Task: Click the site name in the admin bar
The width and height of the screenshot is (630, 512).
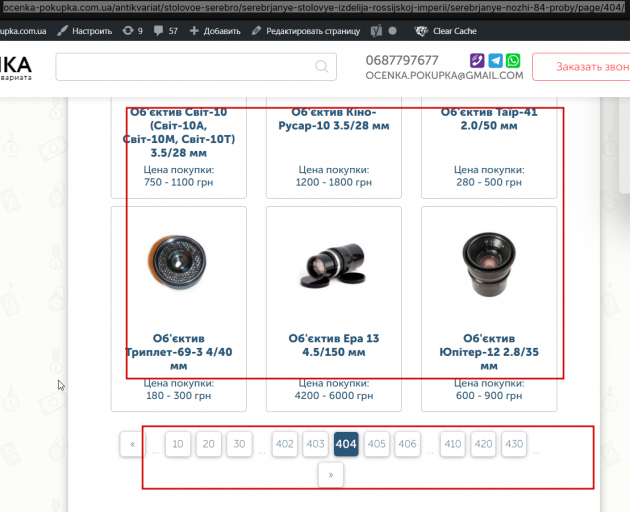Action: click(x=23, y=31)
